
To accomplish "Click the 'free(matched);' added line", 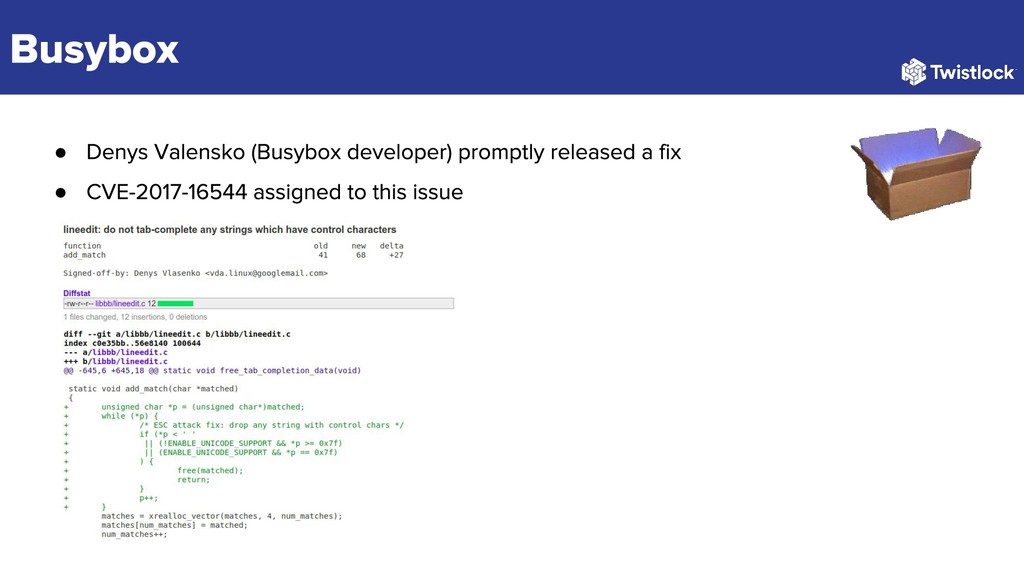I will [210, 470].
